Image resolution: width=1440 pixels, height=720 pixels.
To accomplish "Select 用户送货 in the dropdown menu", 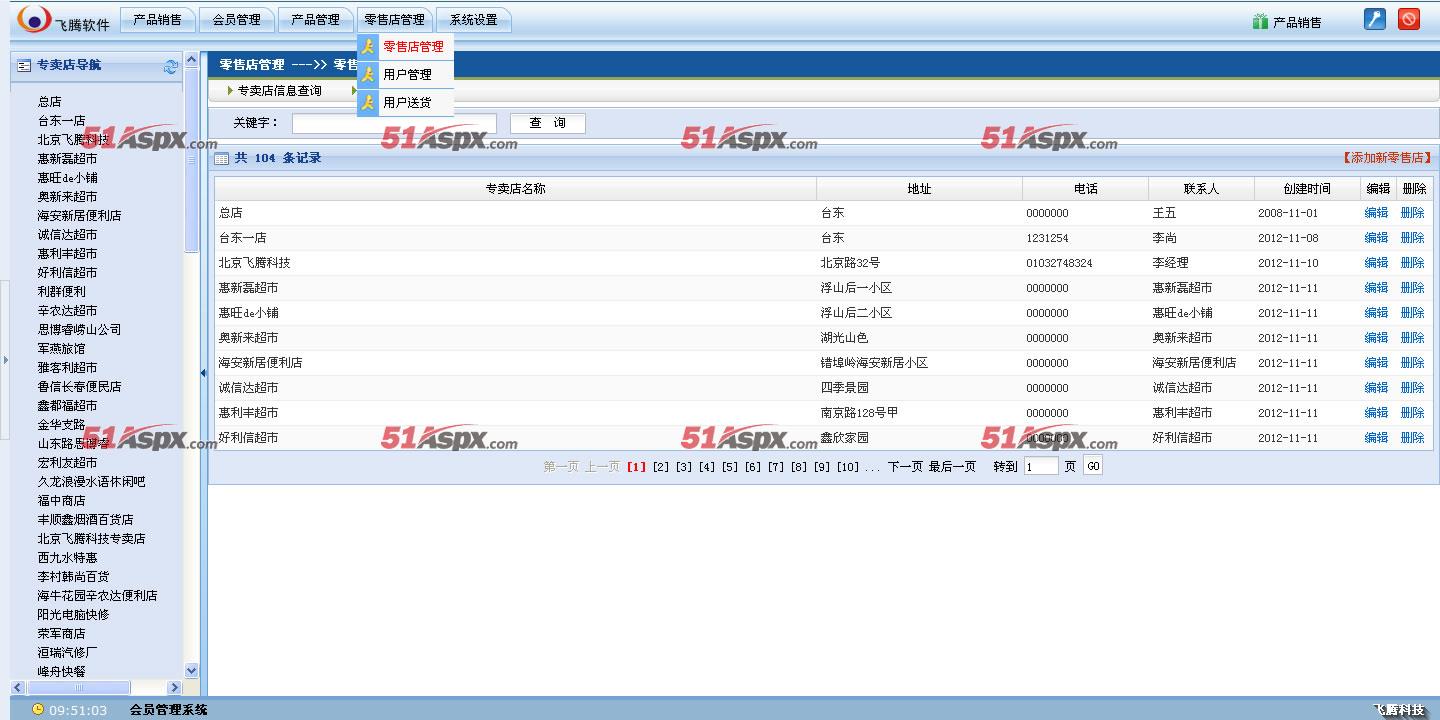I will (407, 102).
